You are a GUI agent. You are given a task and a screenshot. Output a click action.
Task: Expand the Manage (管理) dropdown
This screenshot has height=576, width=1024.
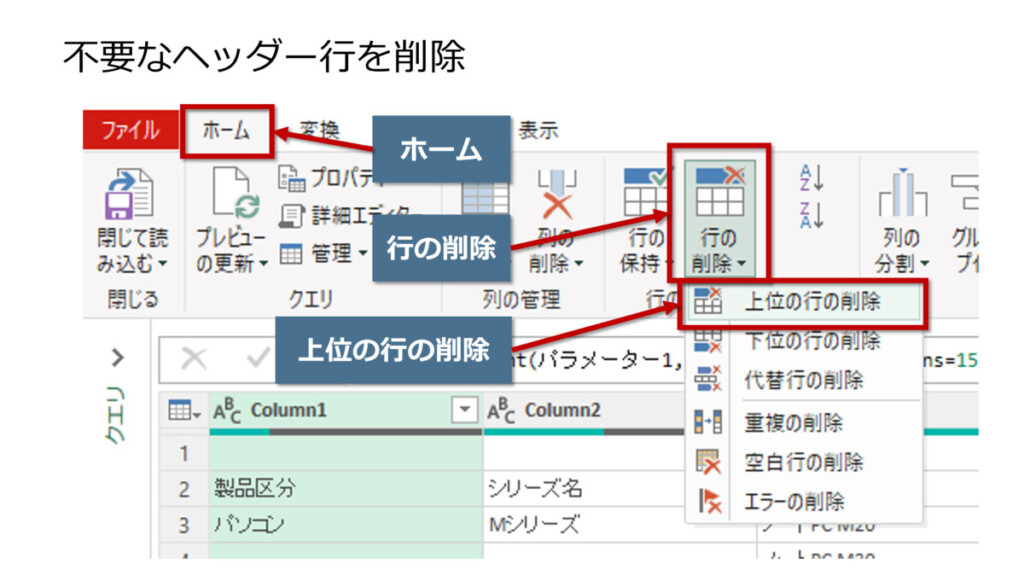tap(325, 254)
